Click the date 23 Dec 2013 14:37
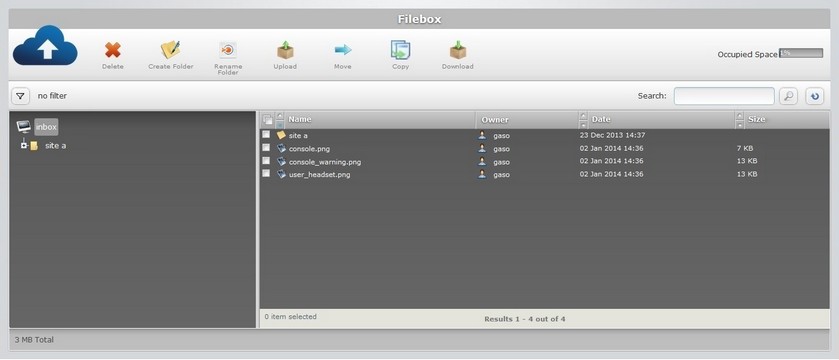This screenshot has height=360, width=839. 612,135
